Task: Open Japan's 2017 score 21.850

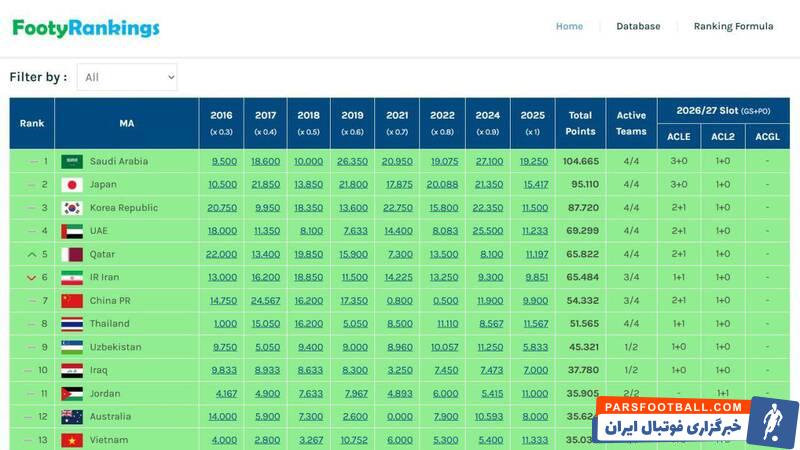Action: 266,185
